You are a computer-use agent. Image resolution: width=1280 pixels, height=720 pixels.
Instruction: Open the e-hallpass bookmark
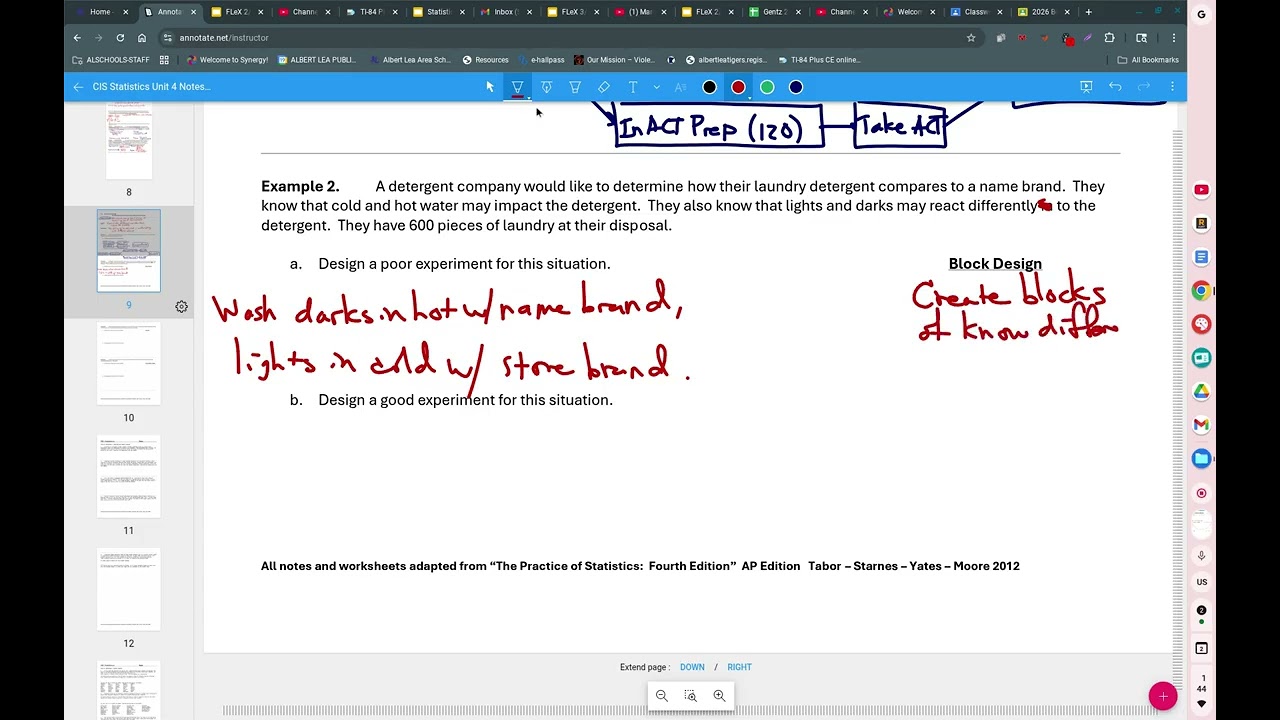tap(541, 60)
